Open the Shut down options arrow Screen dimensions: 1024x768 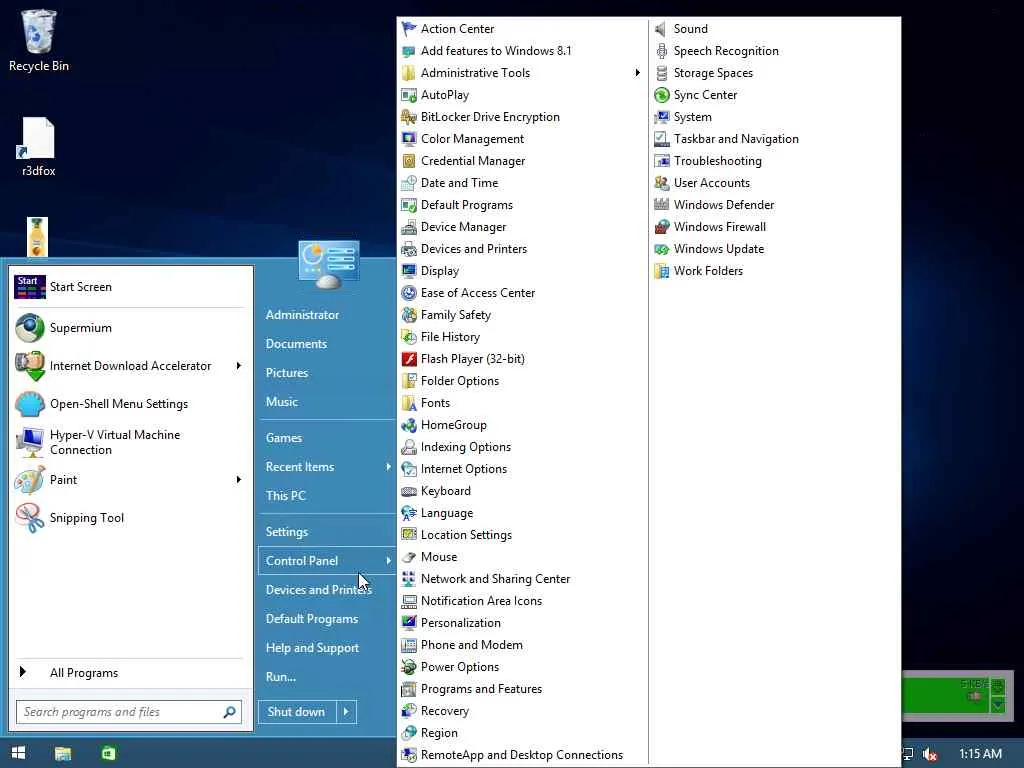tap(346, 712)
